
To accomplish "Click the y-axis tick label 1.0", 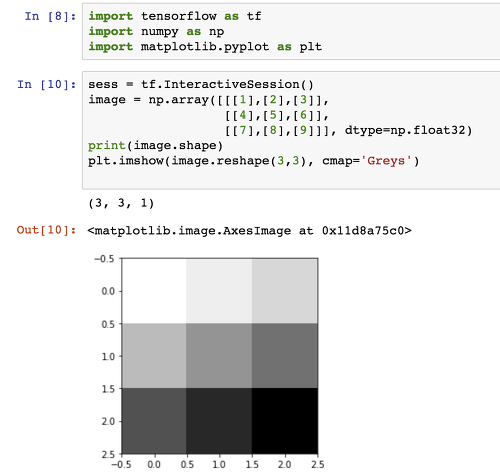I will click(108, 357).
